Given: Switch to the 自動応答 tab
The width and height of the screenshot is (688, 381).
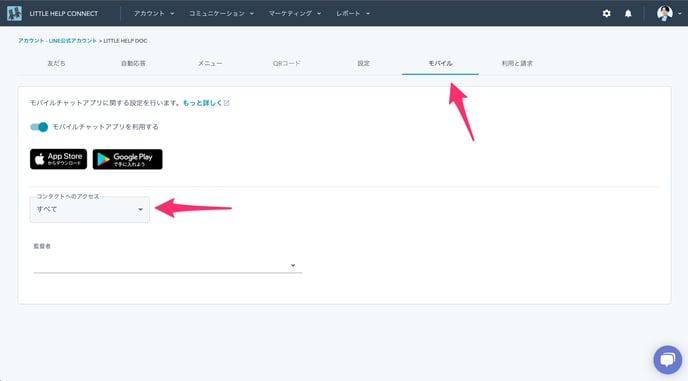Looking at the screenshot, I should (x=133, y=63).
